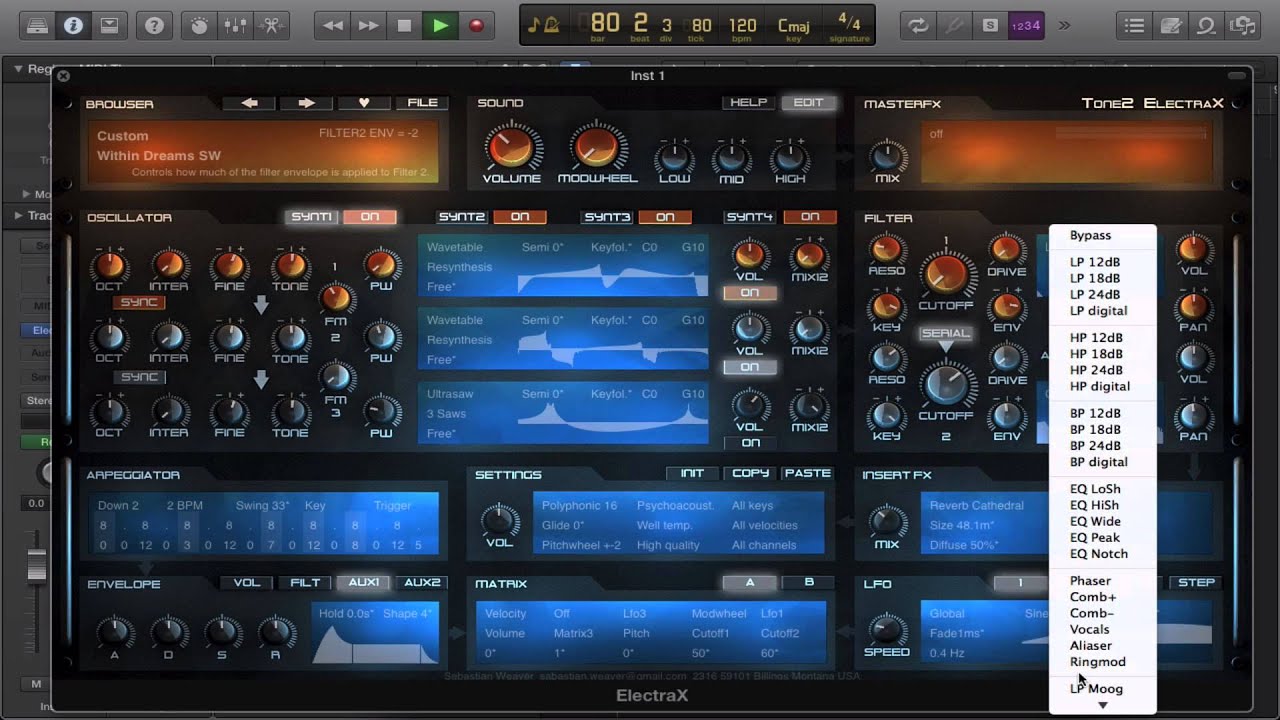
Task: Click the PASTE button in Settings
Action: [x=807, y=474]
